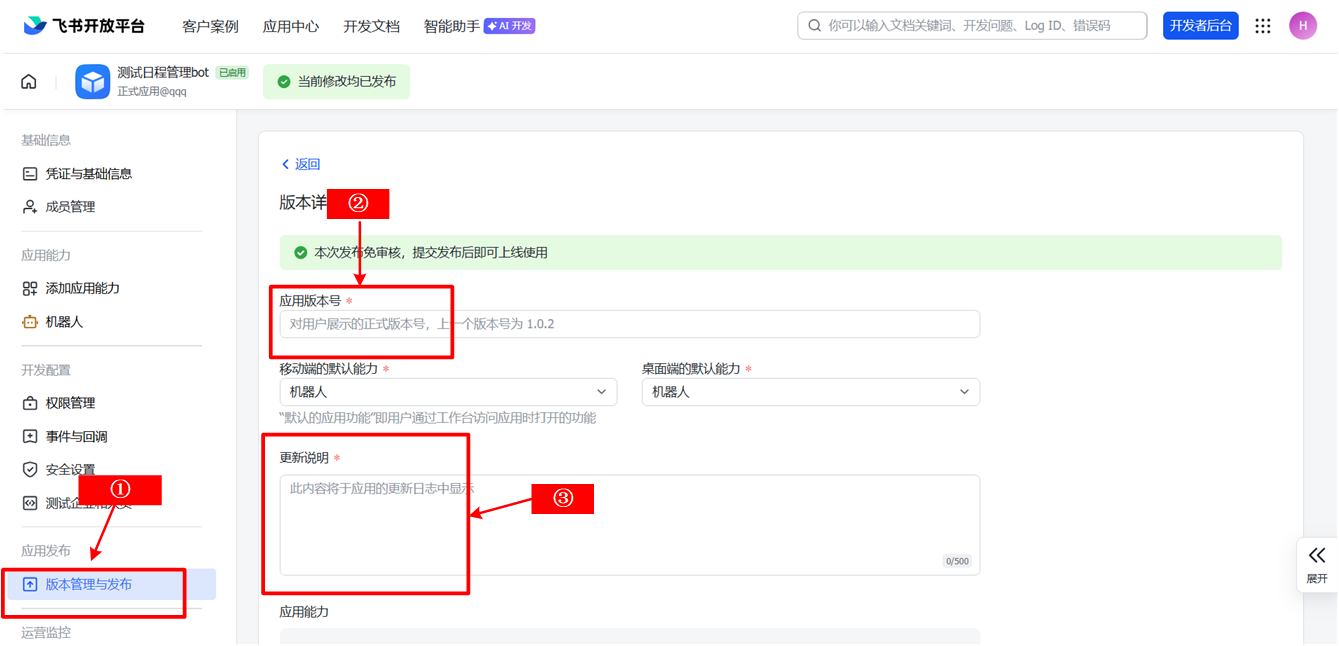Expand the 移动端的默认能力 dropdown
The image size is (1339, 646).
pos(448,392)
